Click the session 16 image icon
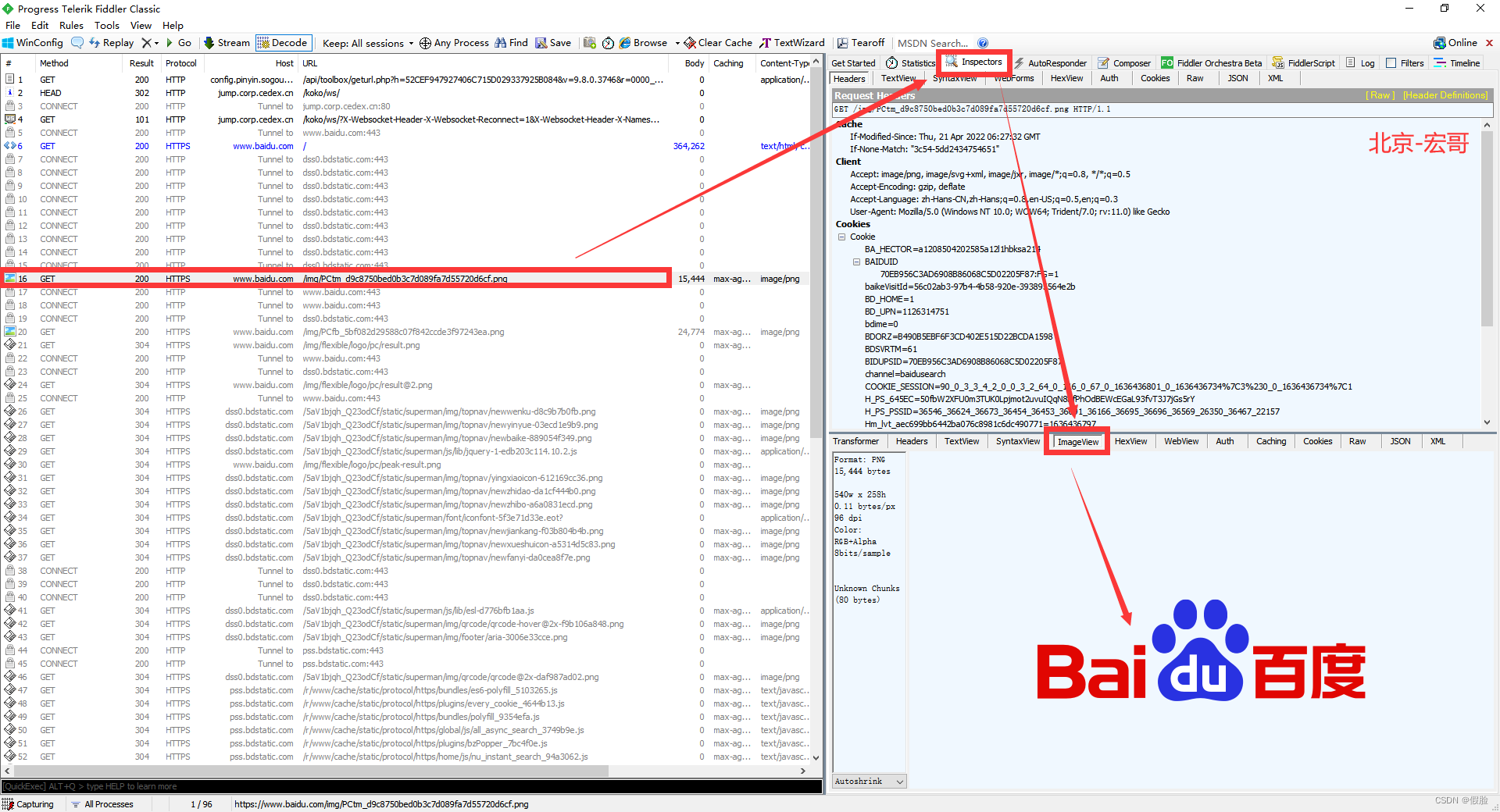 click(10, 279)
